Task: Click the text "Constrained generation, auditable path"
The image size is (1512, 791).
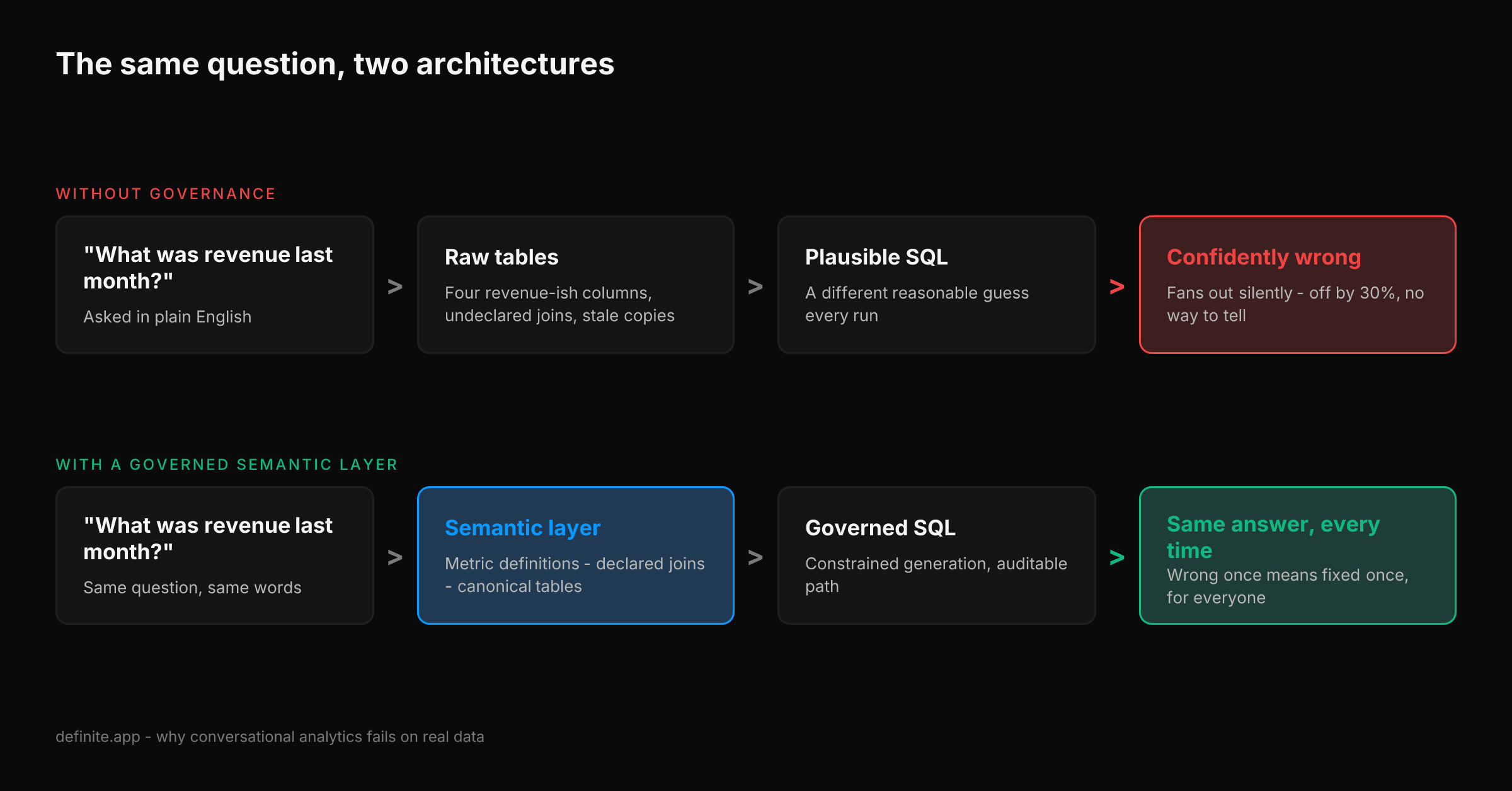Action: point(936,575)
